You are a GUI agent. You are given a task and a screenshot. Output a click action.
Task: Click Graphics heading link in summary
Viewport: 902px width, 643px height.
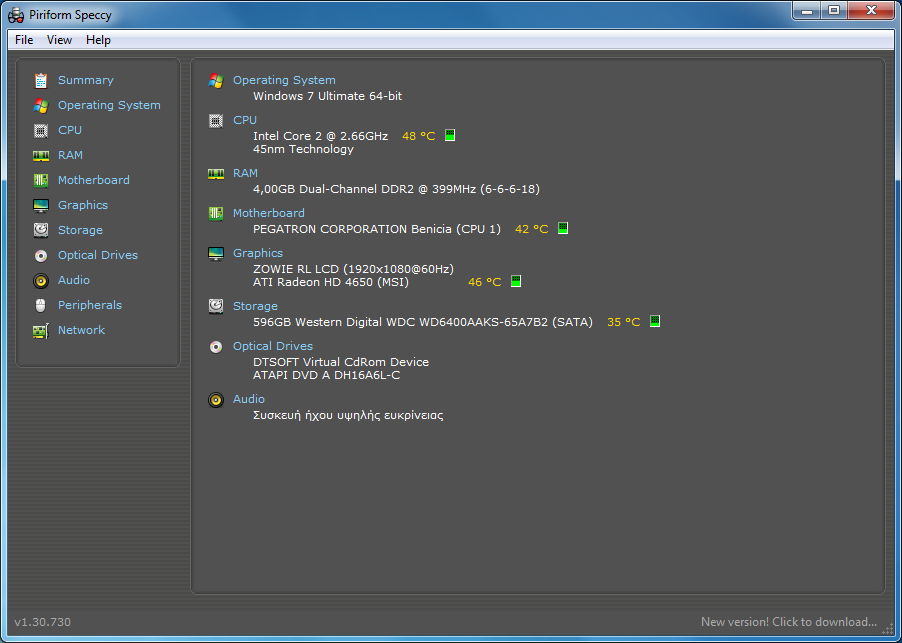(x=258, y=253)
